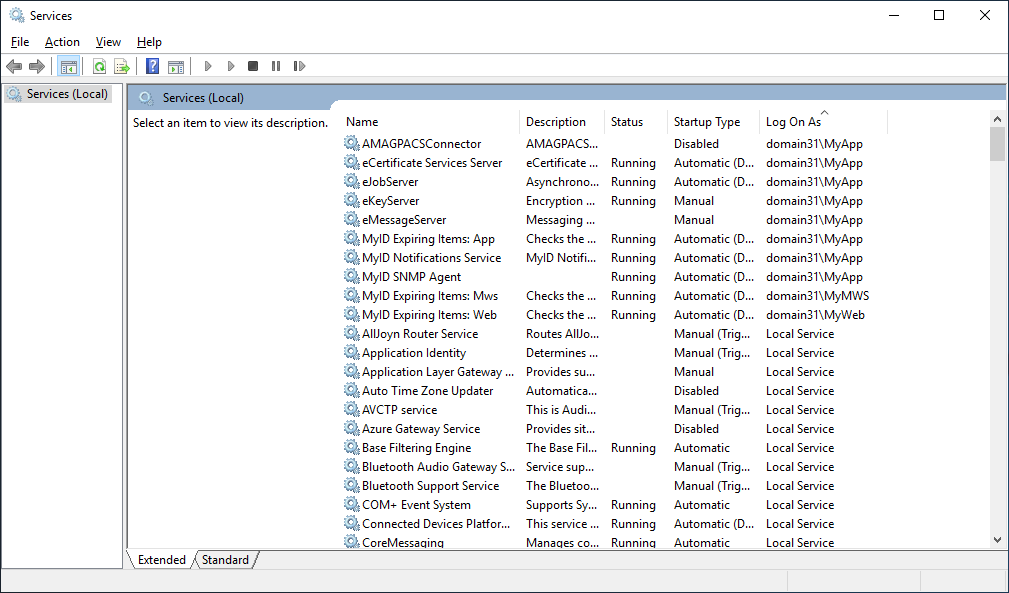Image resolution: width=1009 pixels, height=593 pixels.
Task: Click the 'Routes AllJo...' description cell
Action: tap(562, 334)
